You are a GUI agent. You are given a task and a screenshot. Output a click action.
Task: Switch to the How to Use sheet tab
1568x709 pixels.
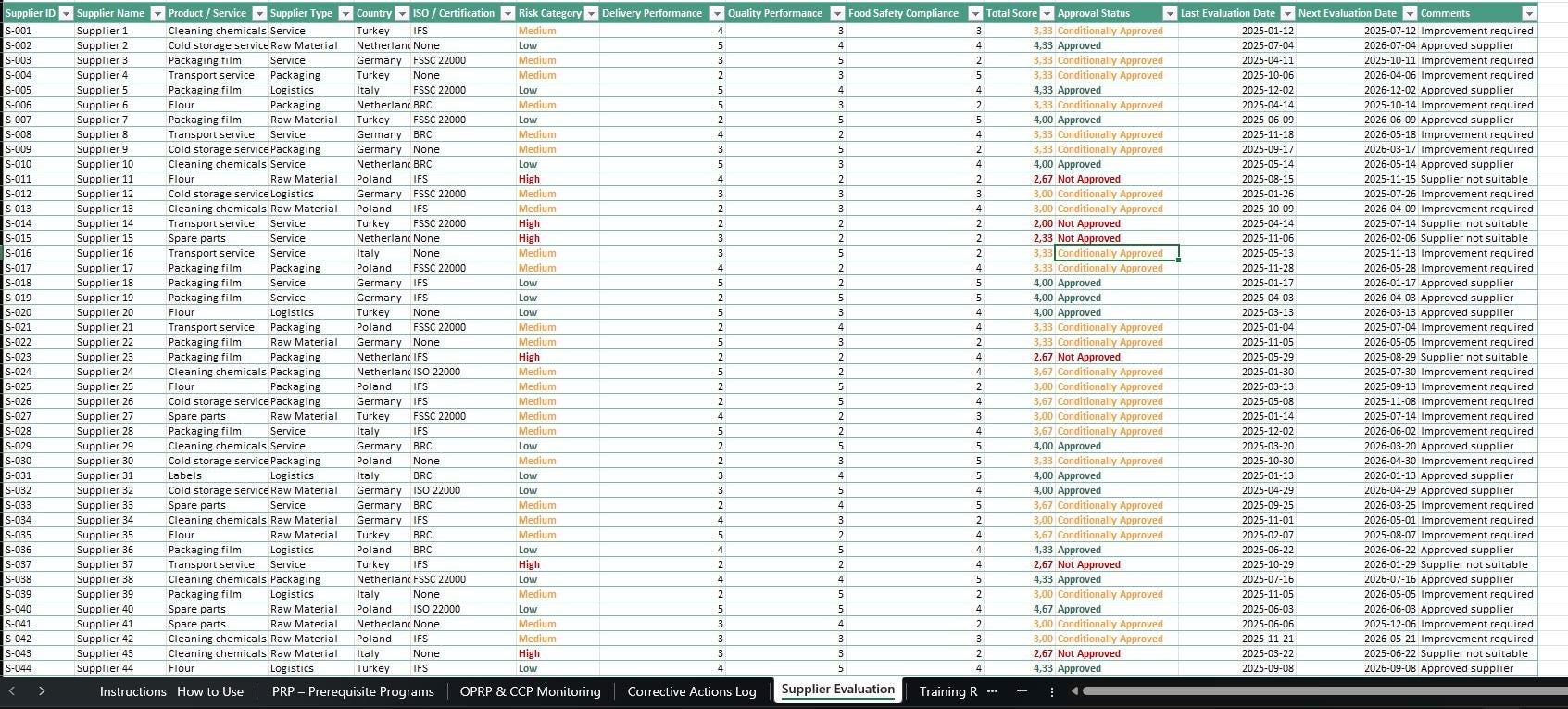210,691
